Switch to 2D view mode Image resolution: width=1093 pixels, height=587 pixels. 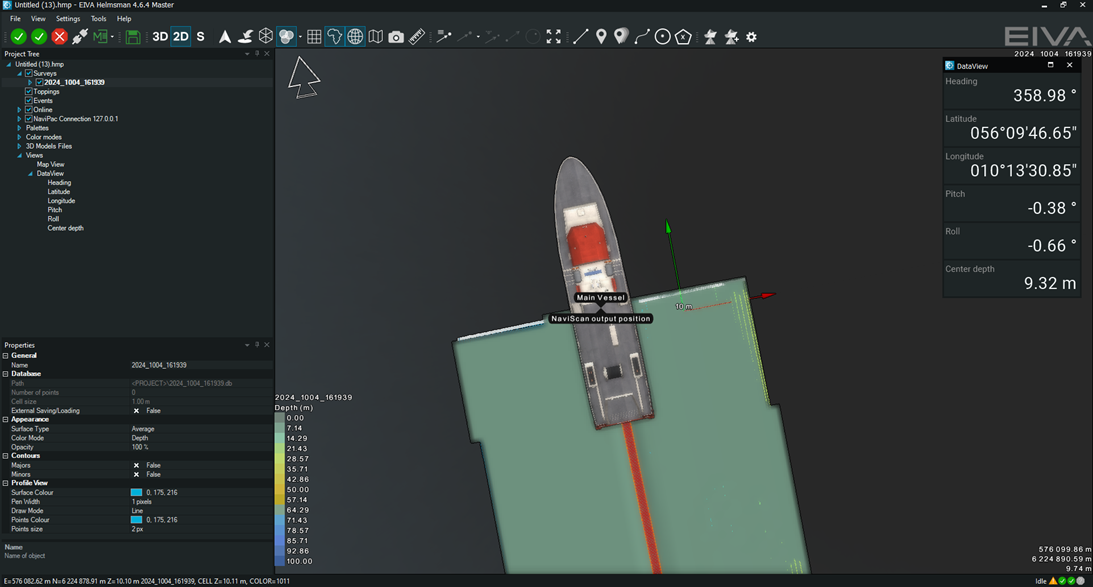181,36
